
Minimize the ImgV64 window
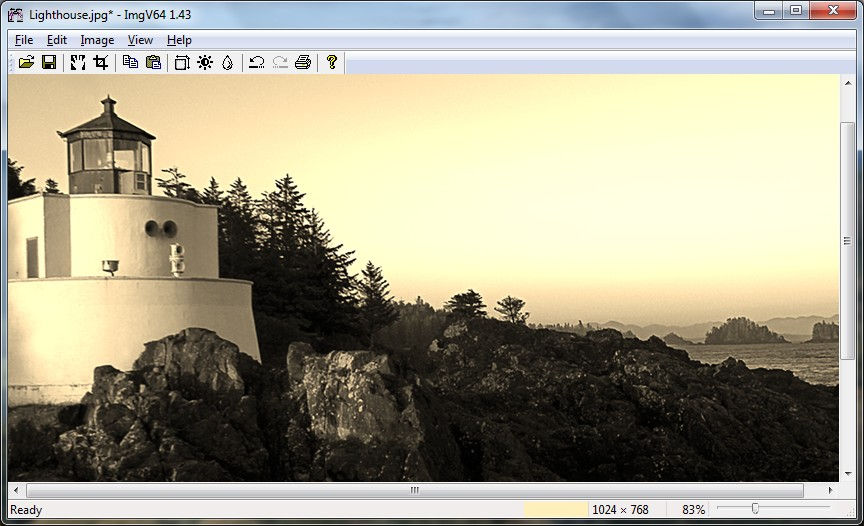click(769, 10)
